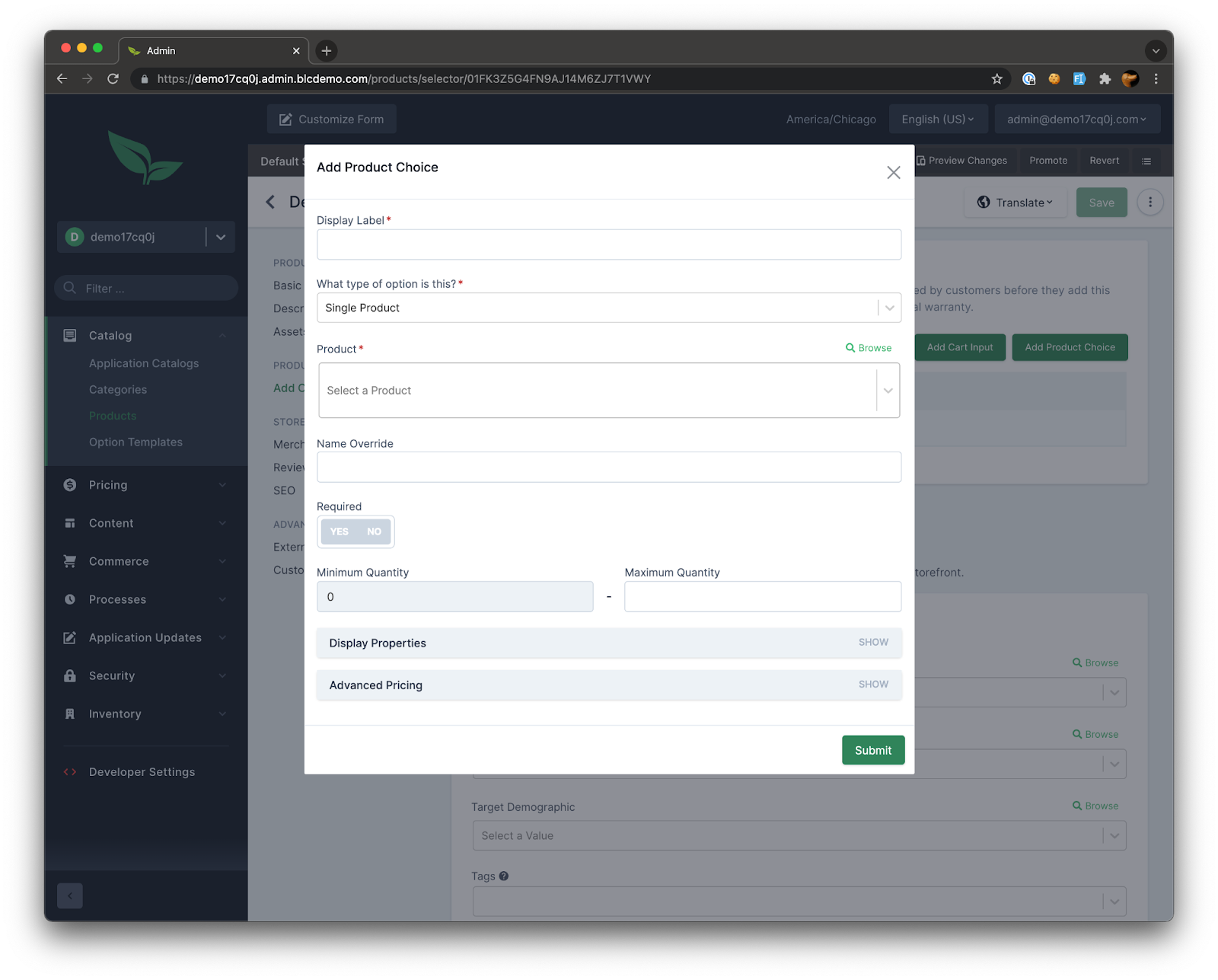Viewport: 1218px width, 980px height.
Task: Click the Developer Settings code icon
Action: [70, 772]
